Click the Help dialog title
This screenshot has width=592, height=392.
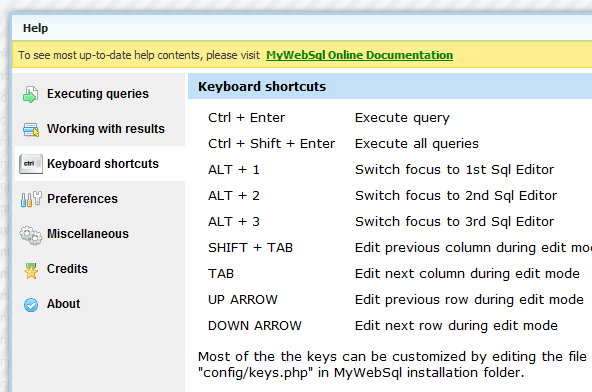[x=35, y=28]
